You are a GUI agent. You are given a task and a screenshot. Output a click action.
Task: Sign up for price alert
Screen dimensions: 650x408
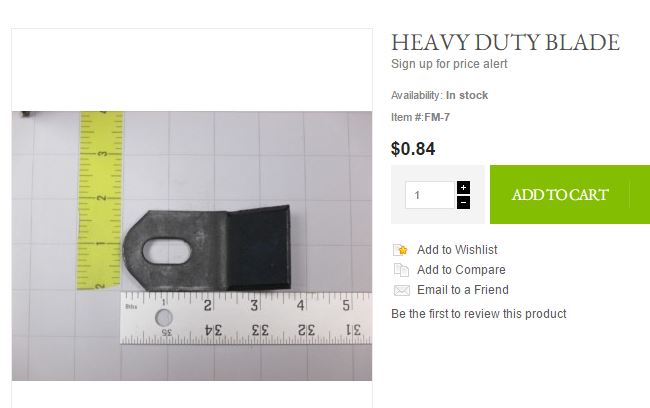(449, 64)
